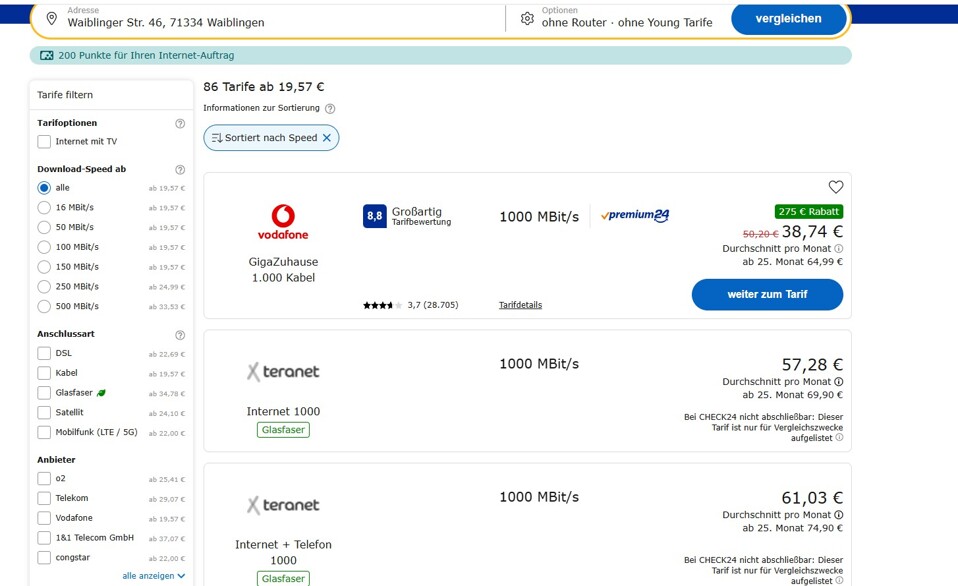Viewport: 958px width, 586px height.
Task: Click the address location pin icon
Action: click(x=52, y=19)
